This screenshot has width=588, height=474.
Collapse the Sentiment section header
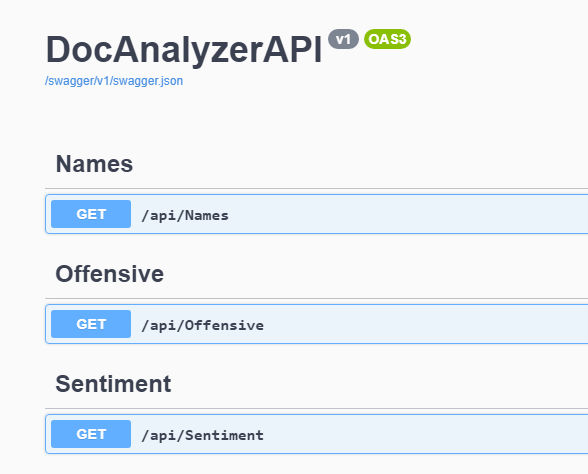[113, 384]
